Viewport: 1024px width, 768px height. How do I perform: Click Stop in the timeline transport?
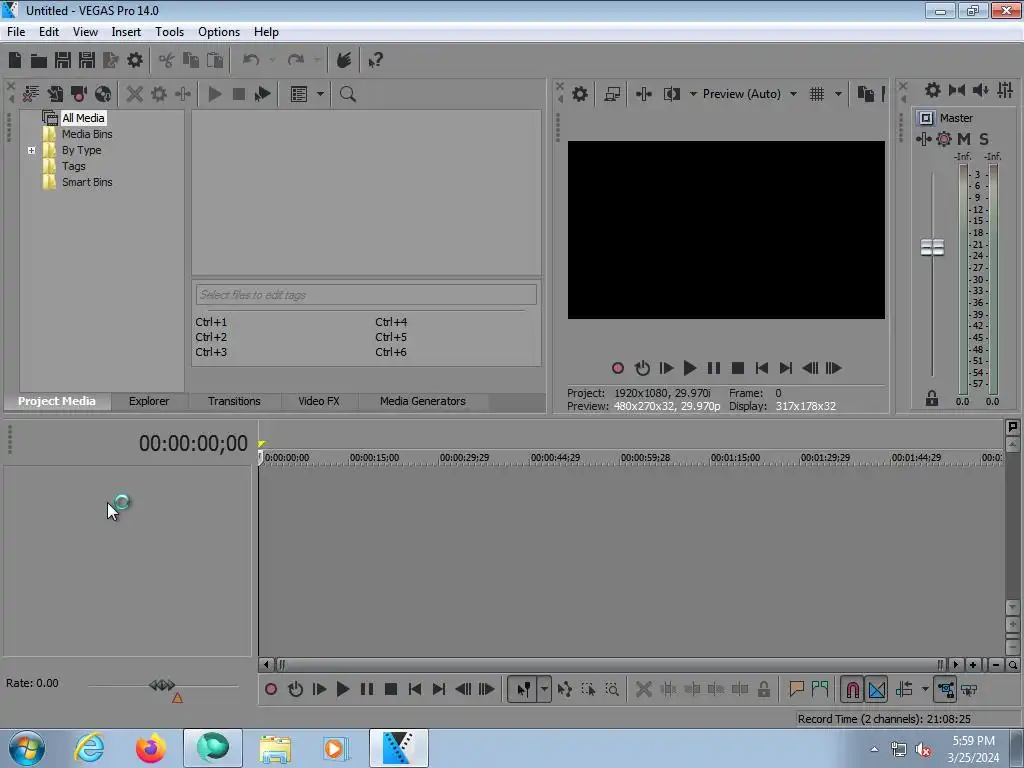coord(391,689)
